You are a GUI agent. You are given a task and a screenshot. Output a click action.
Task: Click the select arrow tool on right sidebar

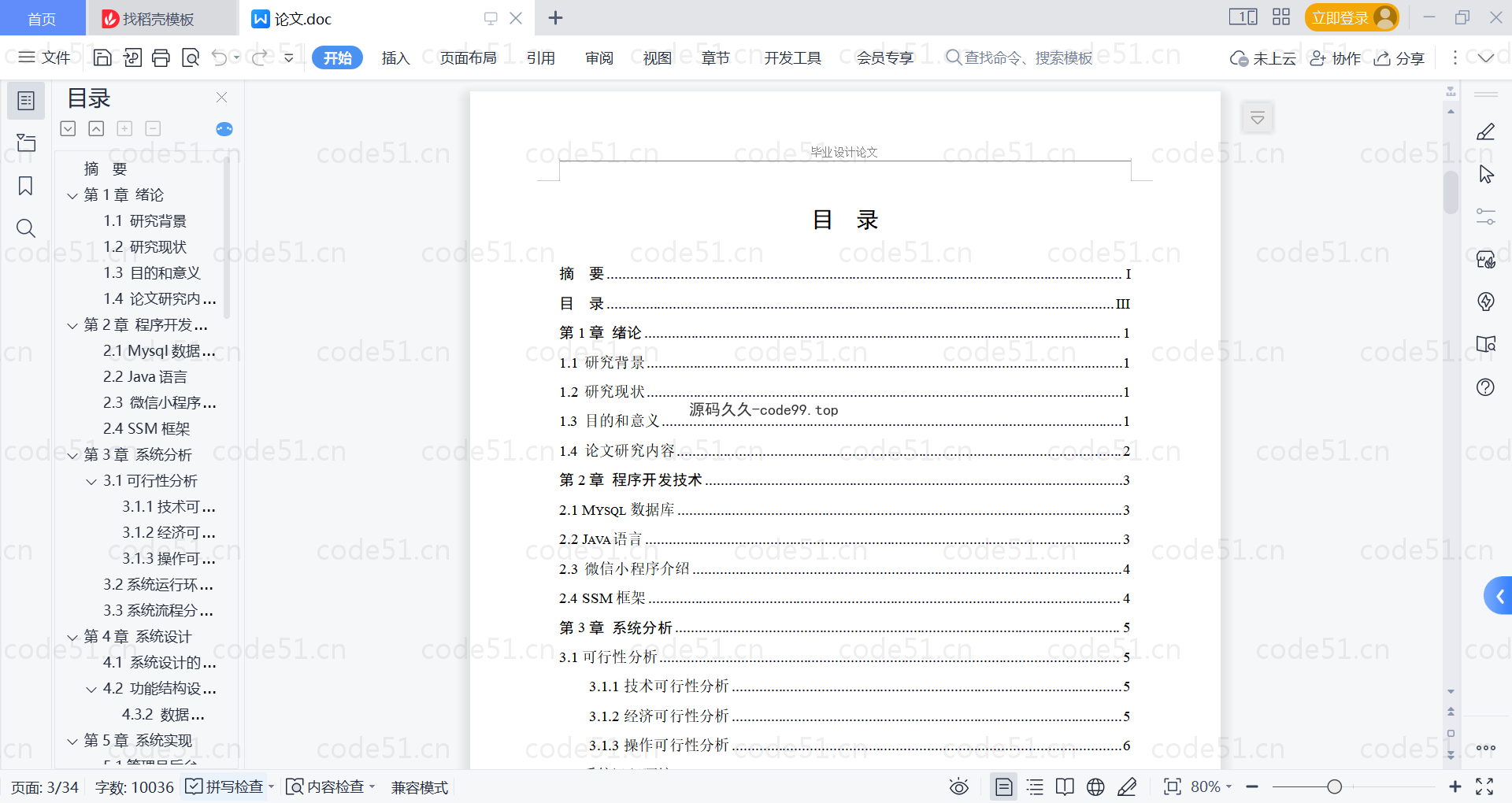(1486, 174)
